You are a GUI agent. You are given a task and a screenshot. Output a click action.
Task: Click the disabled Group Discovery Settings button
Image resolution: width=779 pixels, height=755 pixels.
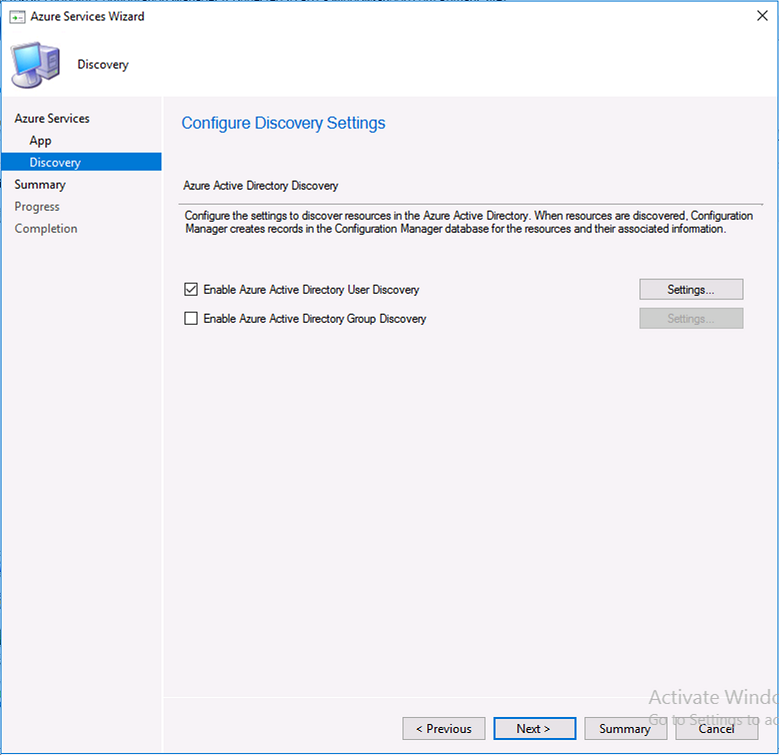click(691, 318)
